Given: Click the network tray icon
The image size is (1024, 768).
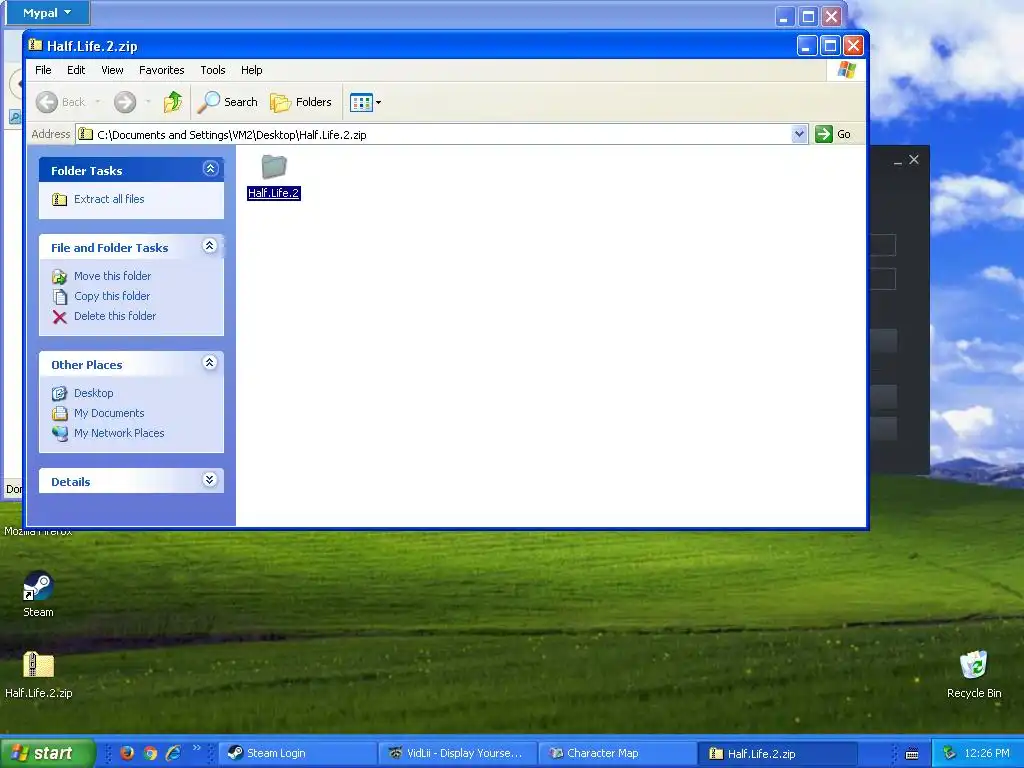Looking at the screenshot, I should click(950, 753).
